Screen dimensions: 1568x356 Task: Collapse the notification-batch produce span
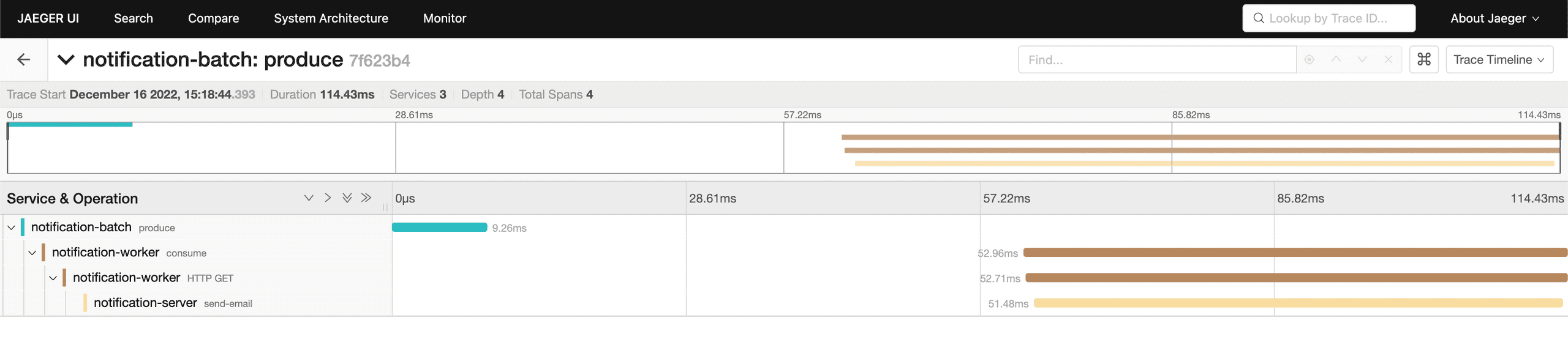(11, 228)
